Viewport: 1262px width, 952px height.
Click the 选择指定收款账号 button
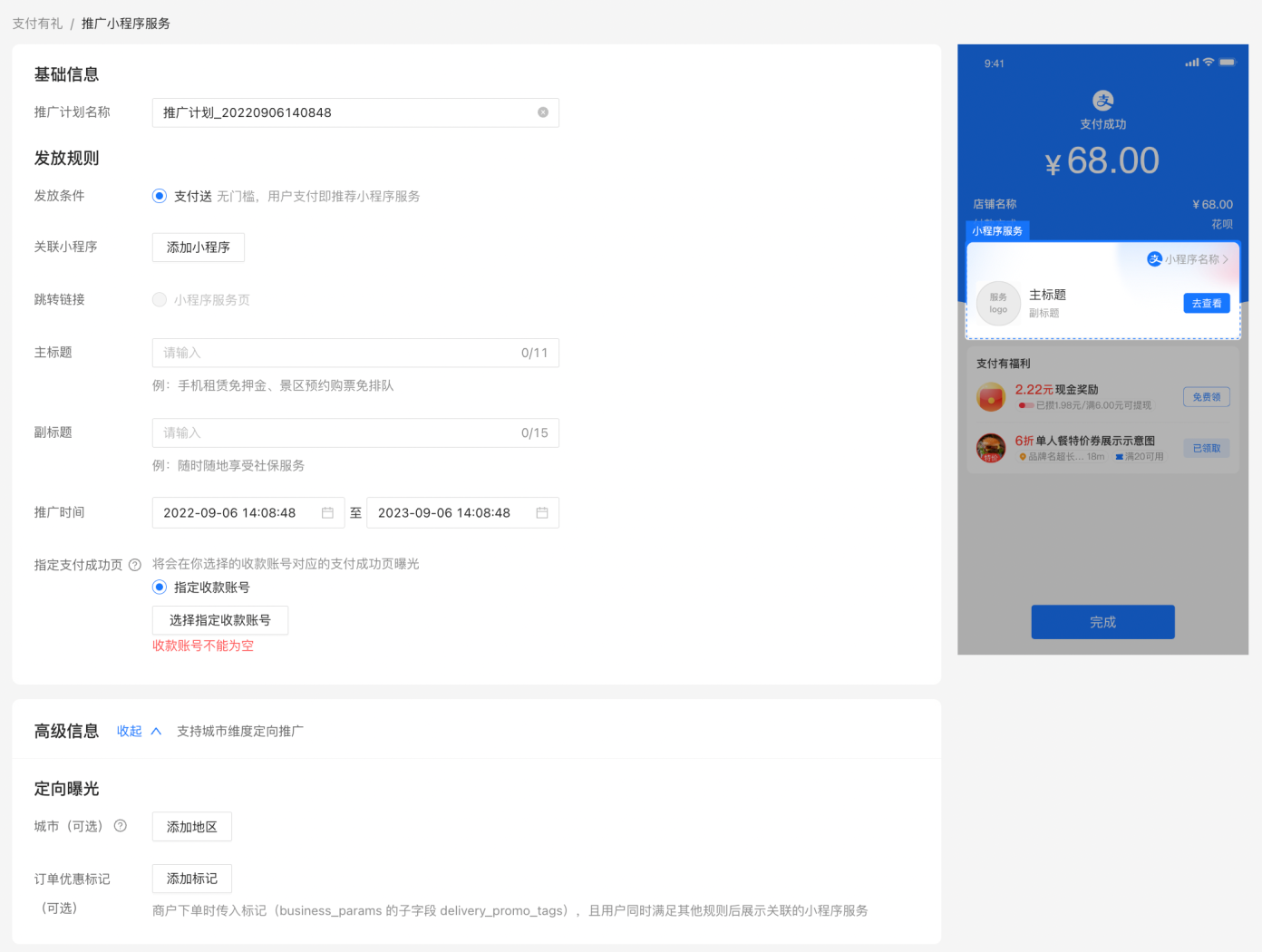(220, 620)
